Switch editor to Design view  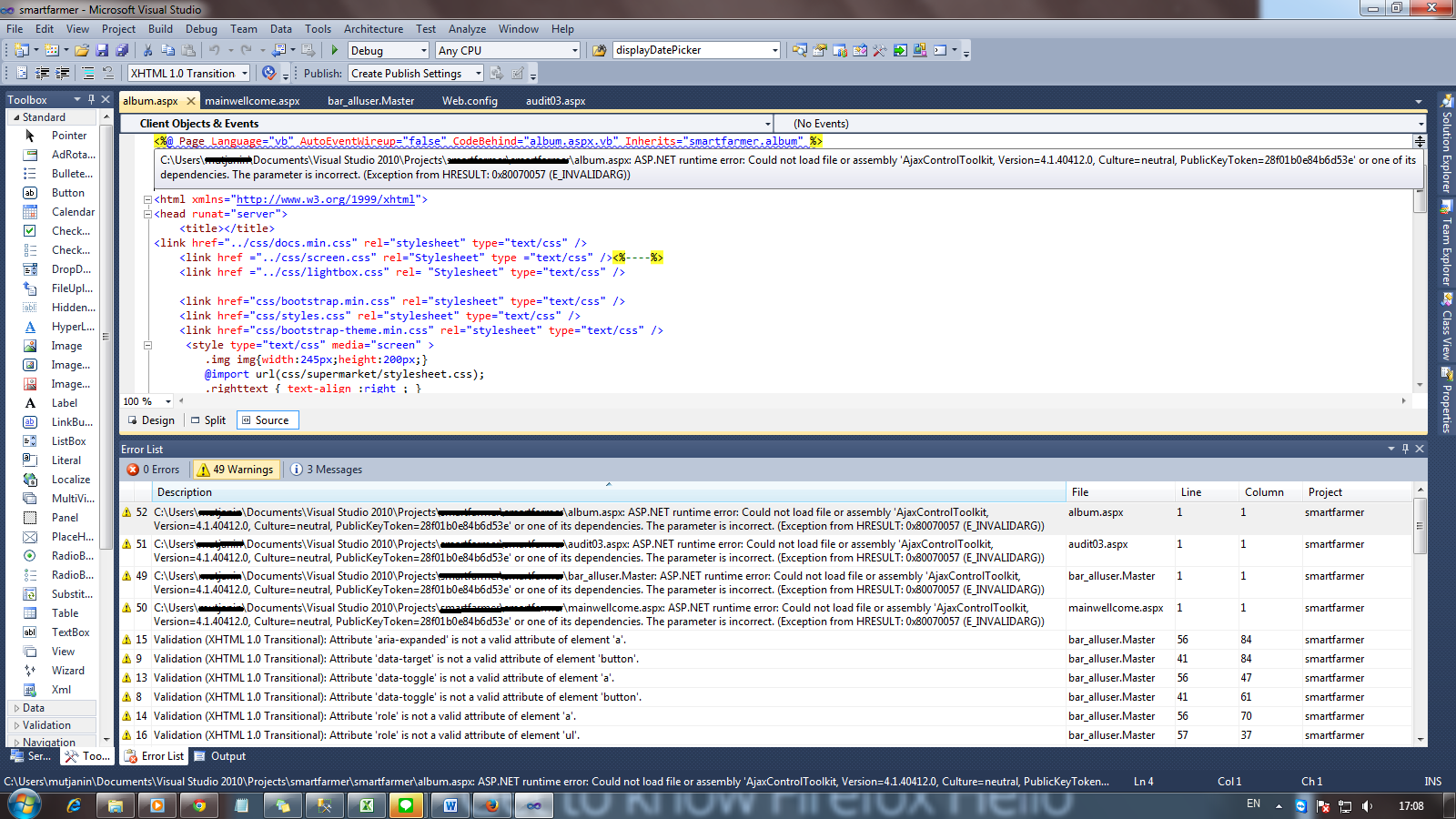[151, 420]
